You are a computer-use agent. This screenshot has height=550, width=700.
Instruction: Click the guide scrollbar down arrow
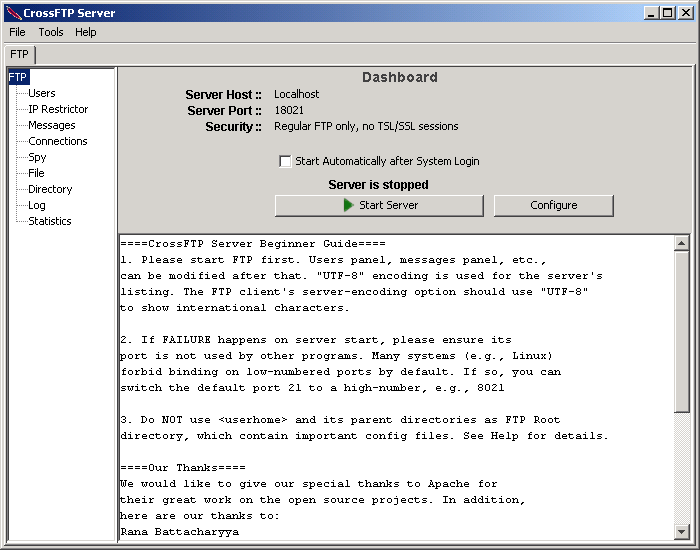pos(681,532)
